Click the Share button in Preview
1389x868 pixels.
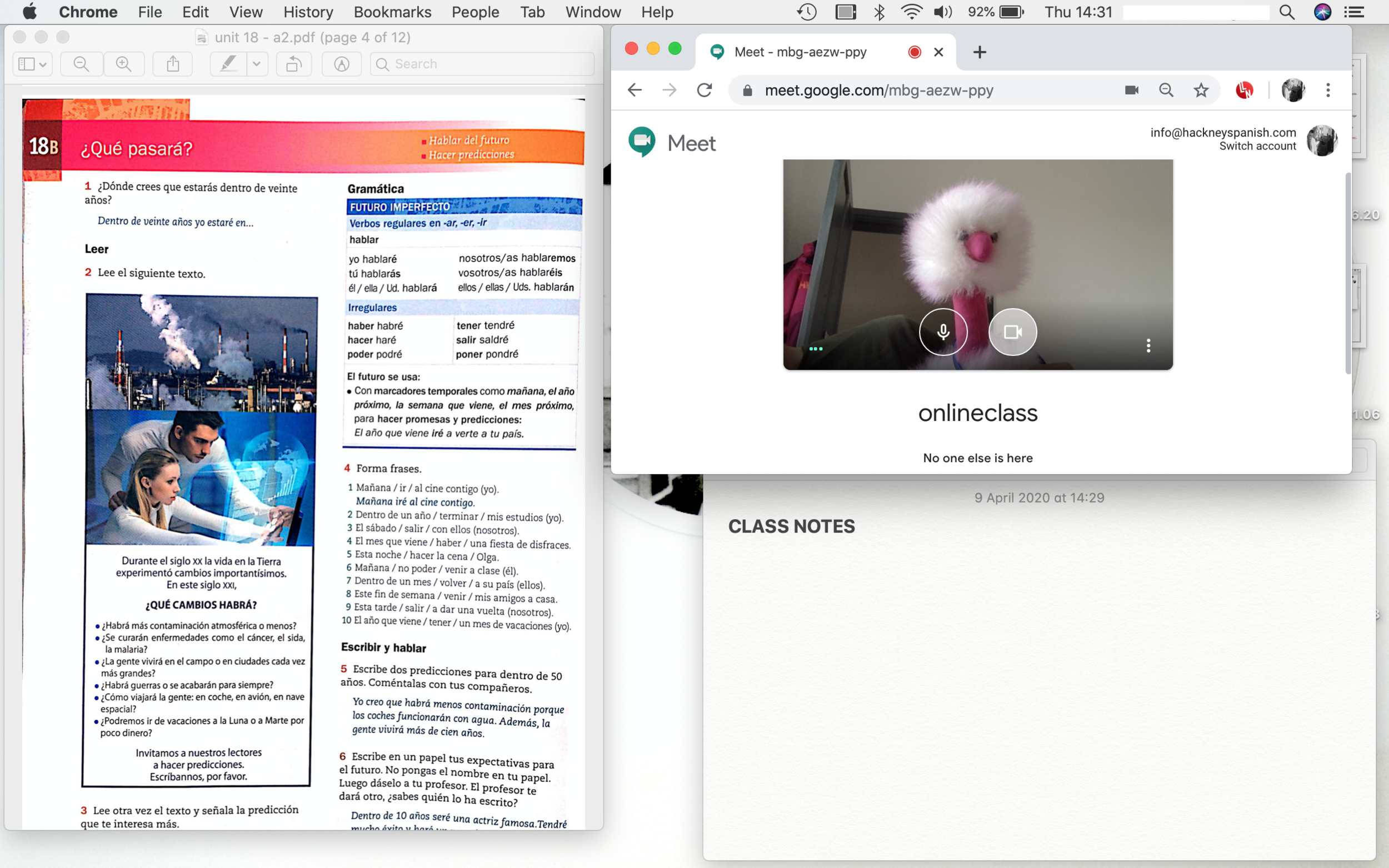[x=173, y=64]
